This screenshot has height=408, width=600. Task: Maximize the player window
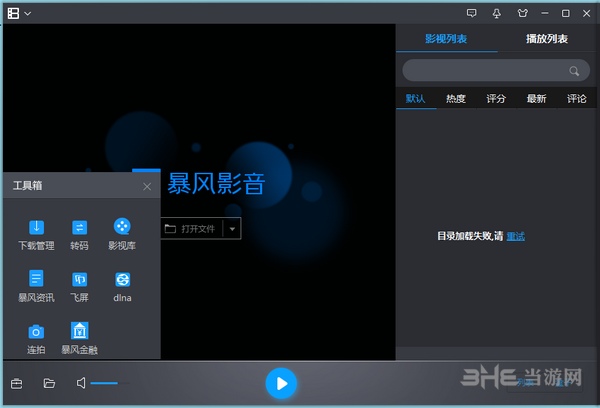click(566, 13)
